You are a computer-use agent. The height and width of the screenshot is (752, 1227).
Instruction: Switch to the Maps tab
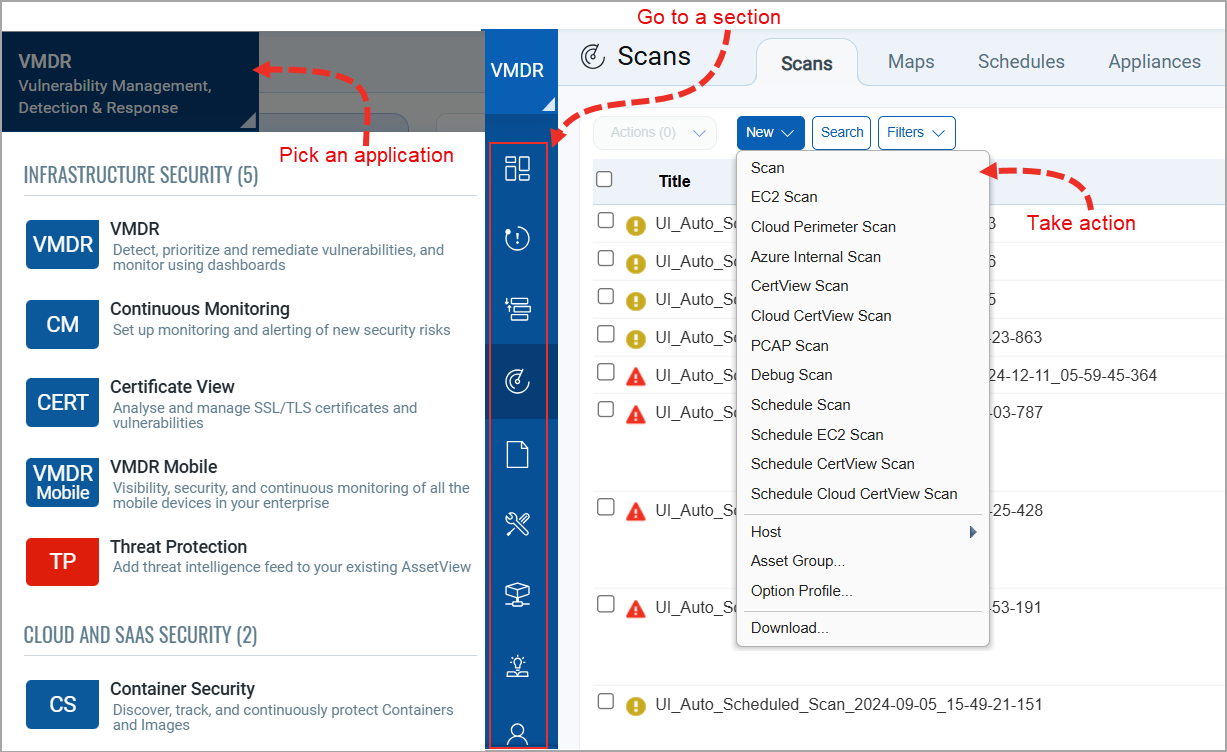pyautogui.click(x=911, y=62)
